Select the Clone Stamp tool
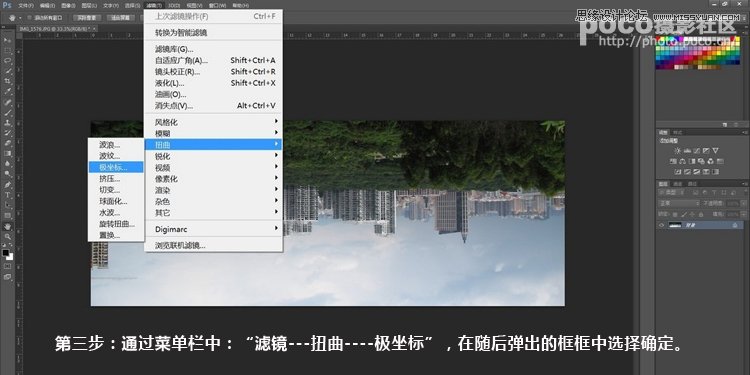The image size is (750, 375). (8, 123)
